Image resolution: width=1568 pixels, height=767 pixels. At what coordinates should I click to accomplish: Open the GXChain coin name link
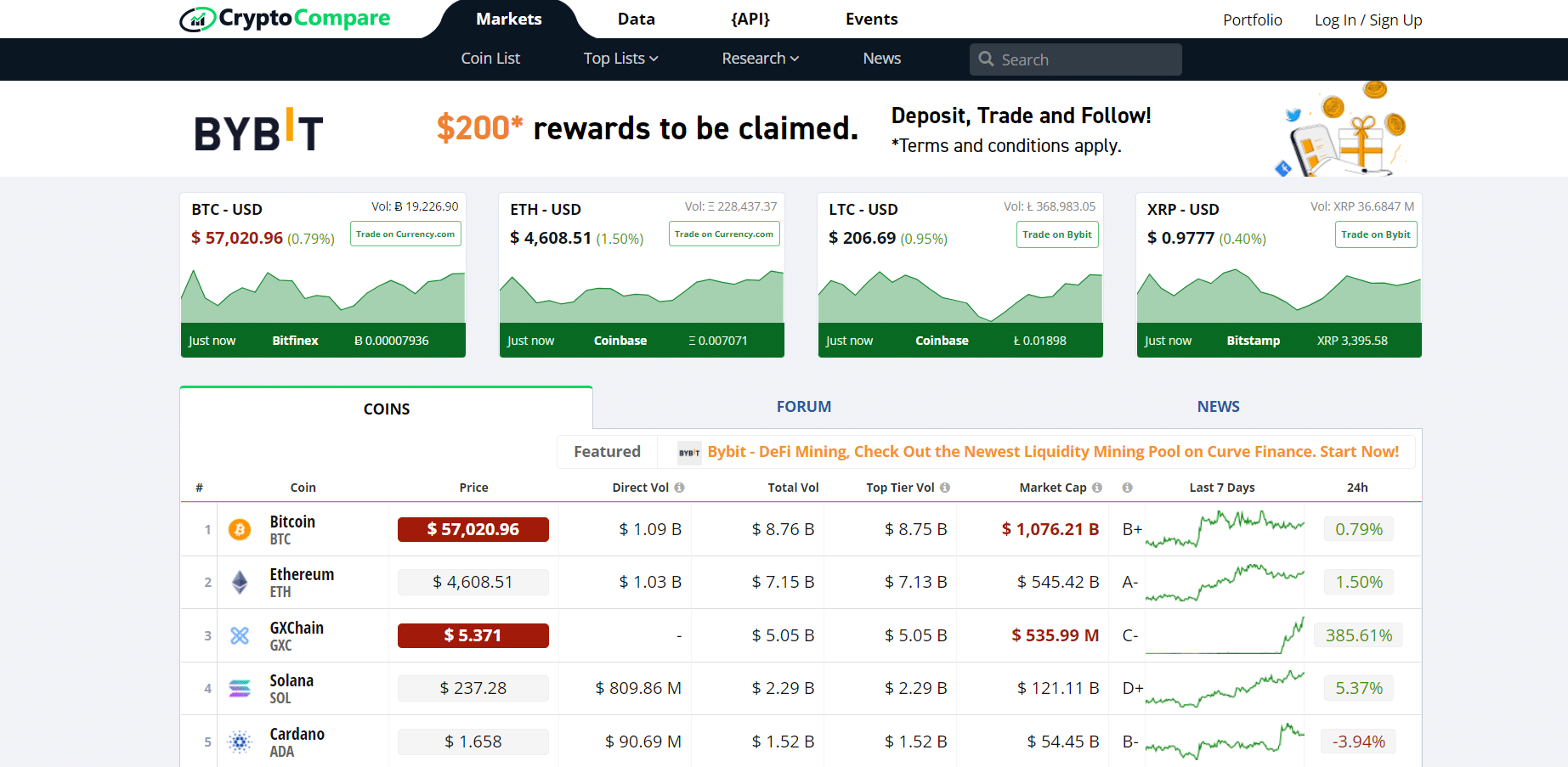tap(297, 628)
